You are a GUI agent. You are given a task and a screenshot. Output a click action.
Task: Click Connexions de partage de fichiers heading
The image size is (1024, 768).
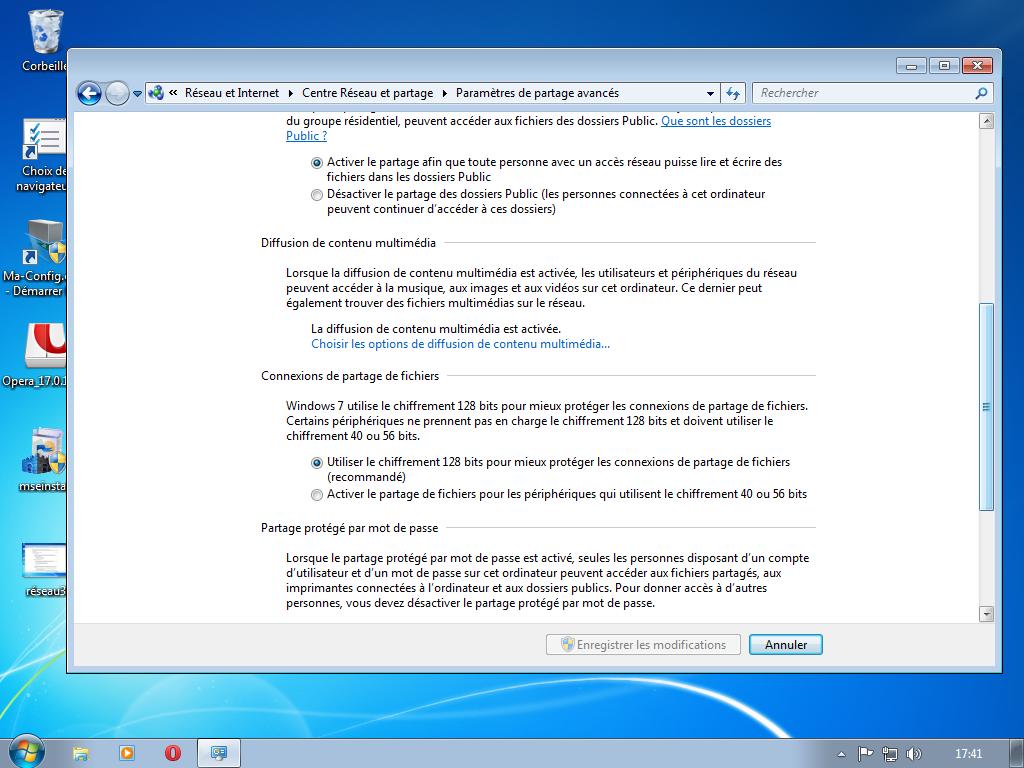pos(350,376)
